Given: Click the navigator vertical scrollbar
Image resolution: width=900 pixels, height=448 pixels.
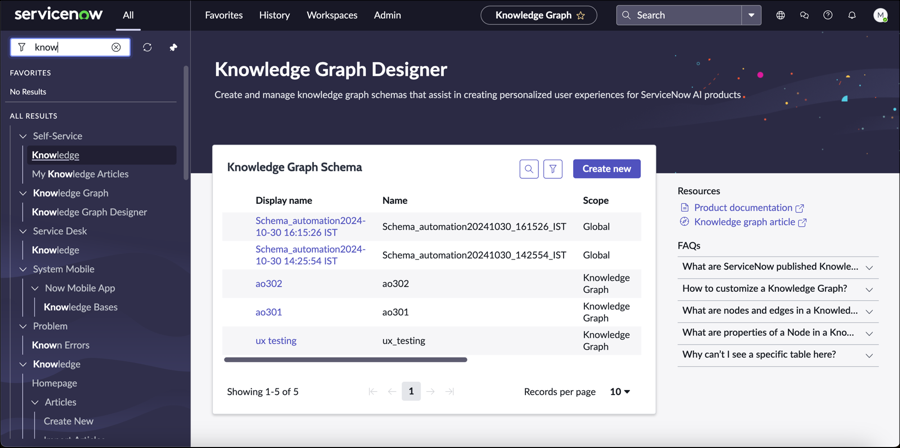Looking at the screenshot, I should (186, 123).
